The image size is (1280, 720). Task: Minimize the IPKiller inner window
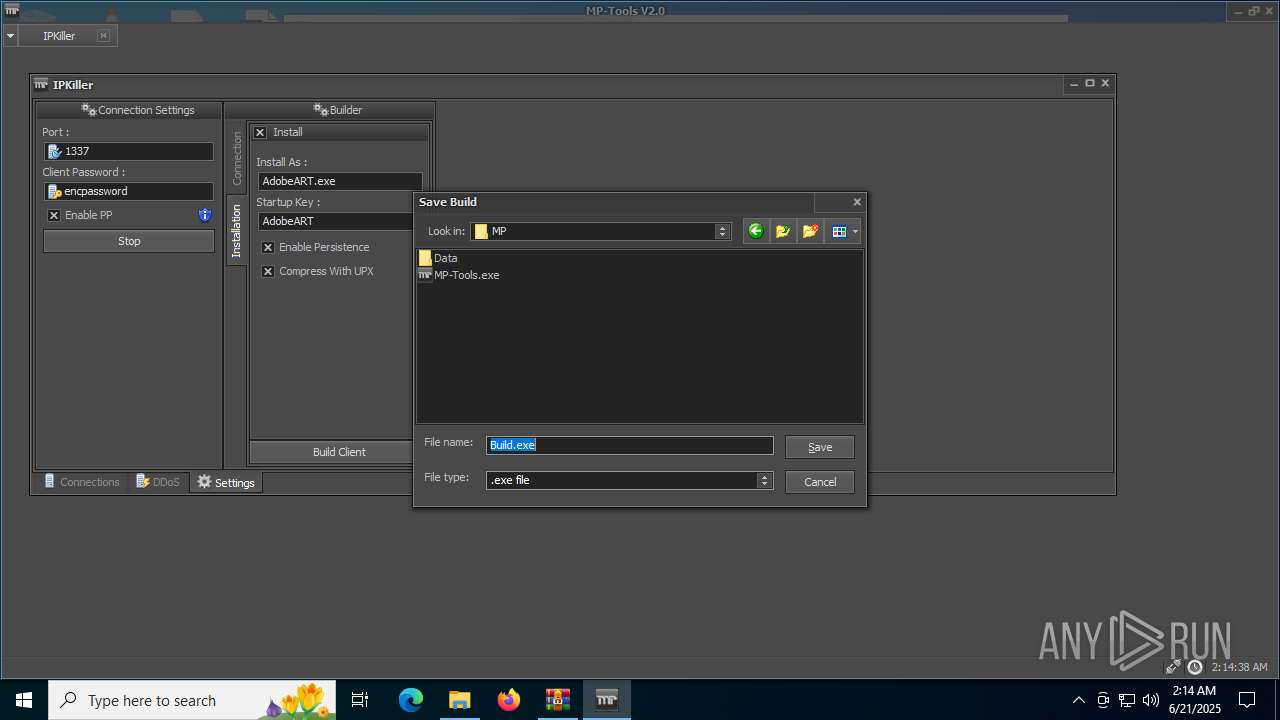(1074, 84)
